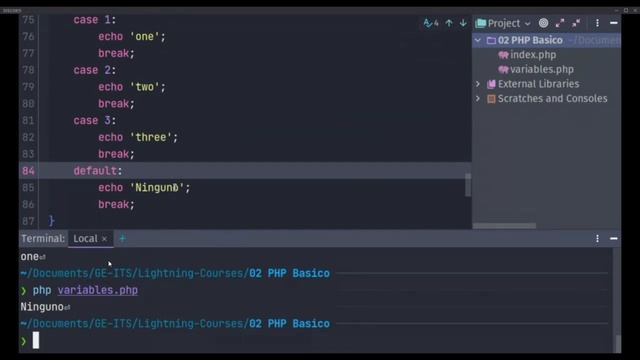Click the 'one' output in the terminal
Image resolution: width=640 pixels, height=360 pixels.
29,257
